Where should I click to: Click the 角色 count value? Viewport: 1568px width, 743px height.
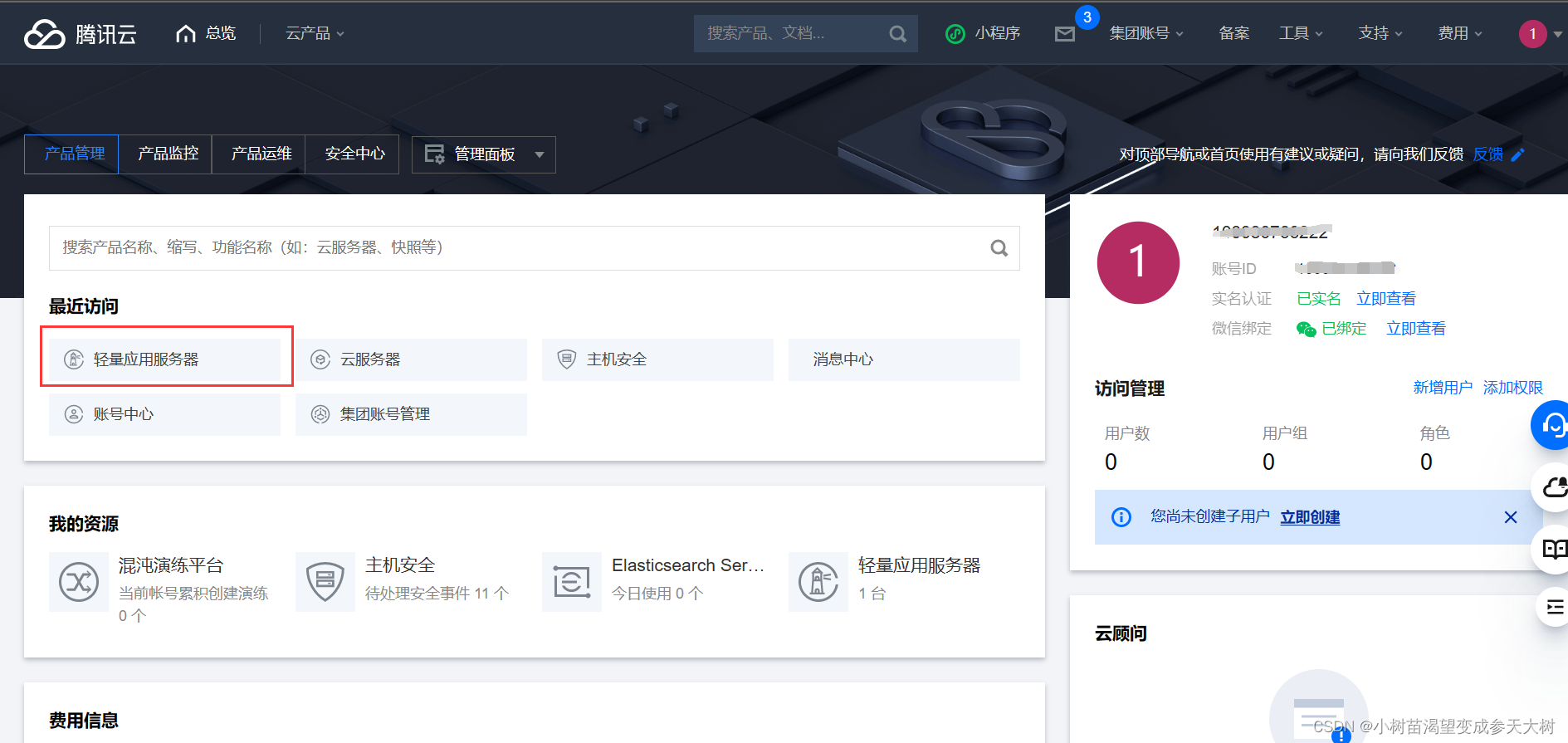coord(1426,462)
